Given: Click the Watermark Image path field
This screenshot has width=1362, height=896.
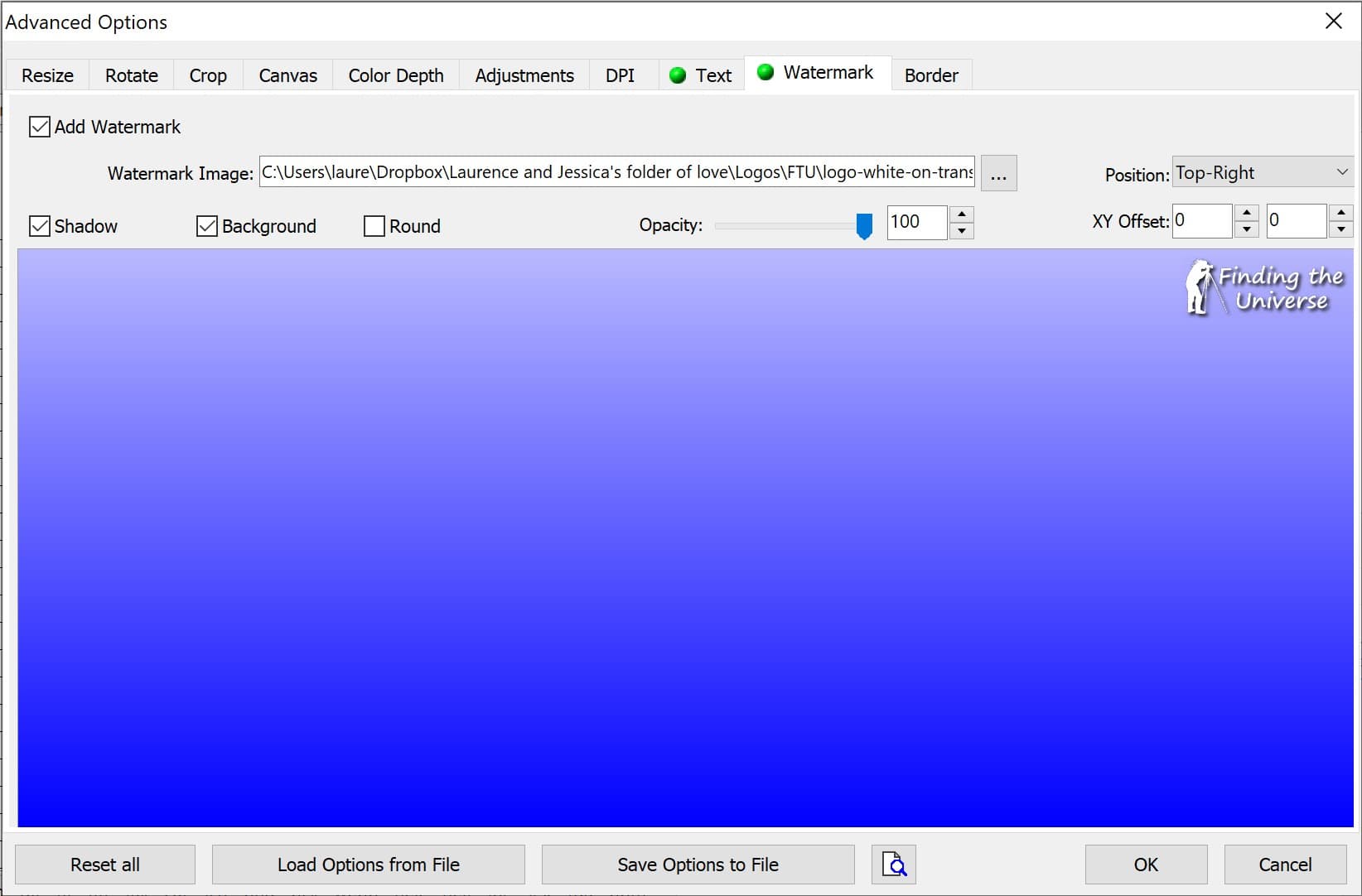Looking at the screenshot, I should coord(616,172).
